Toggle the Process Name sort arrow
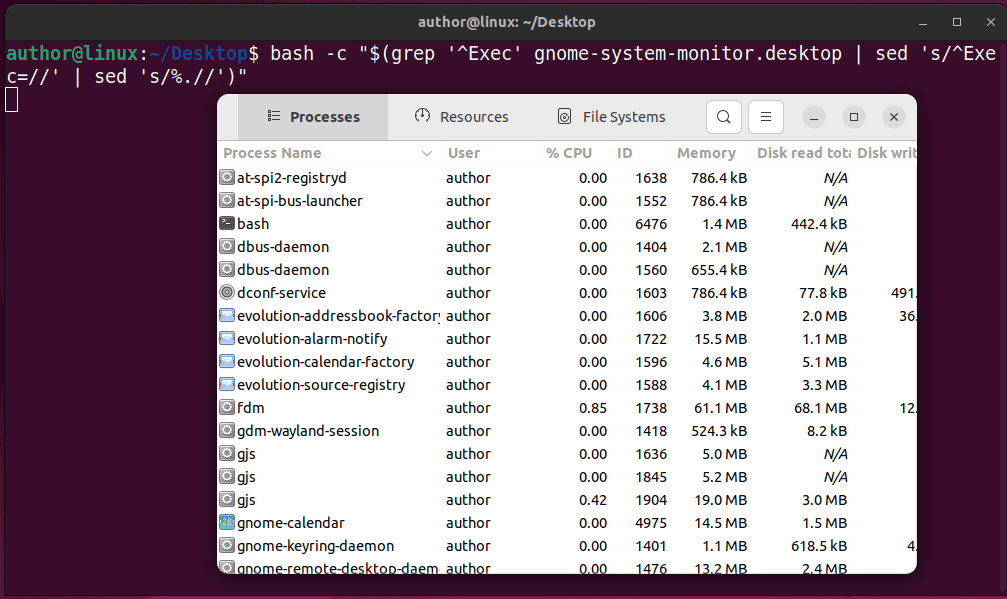1007x599 pixels. (x=428, y=153)
